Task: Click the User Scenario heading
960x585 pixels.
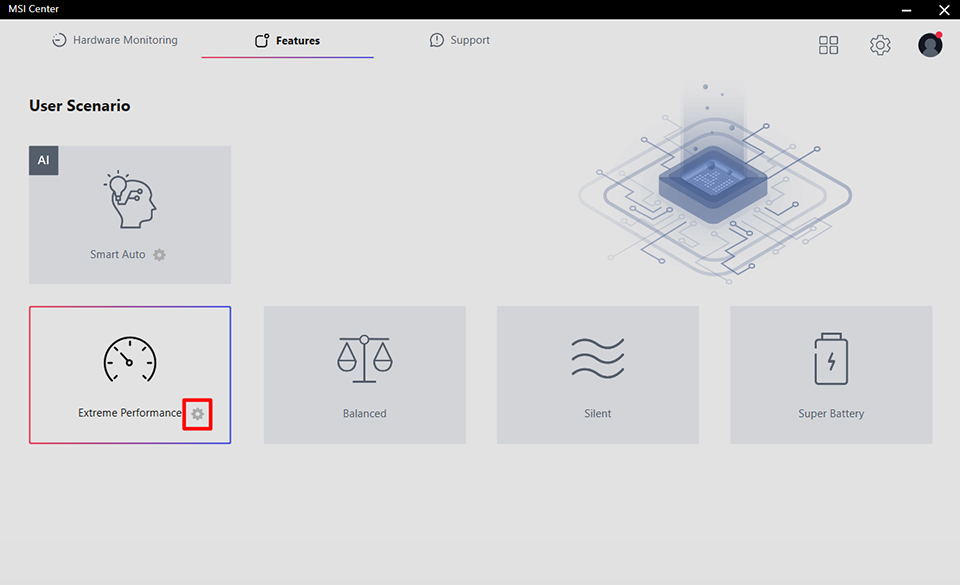Action: coord(80,106)
